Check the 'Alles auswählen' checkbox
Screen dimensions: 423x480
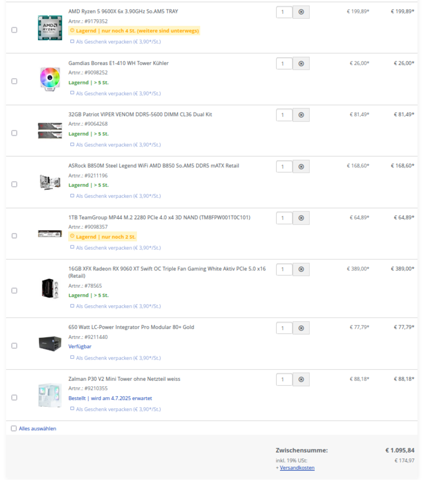(14, 428)
